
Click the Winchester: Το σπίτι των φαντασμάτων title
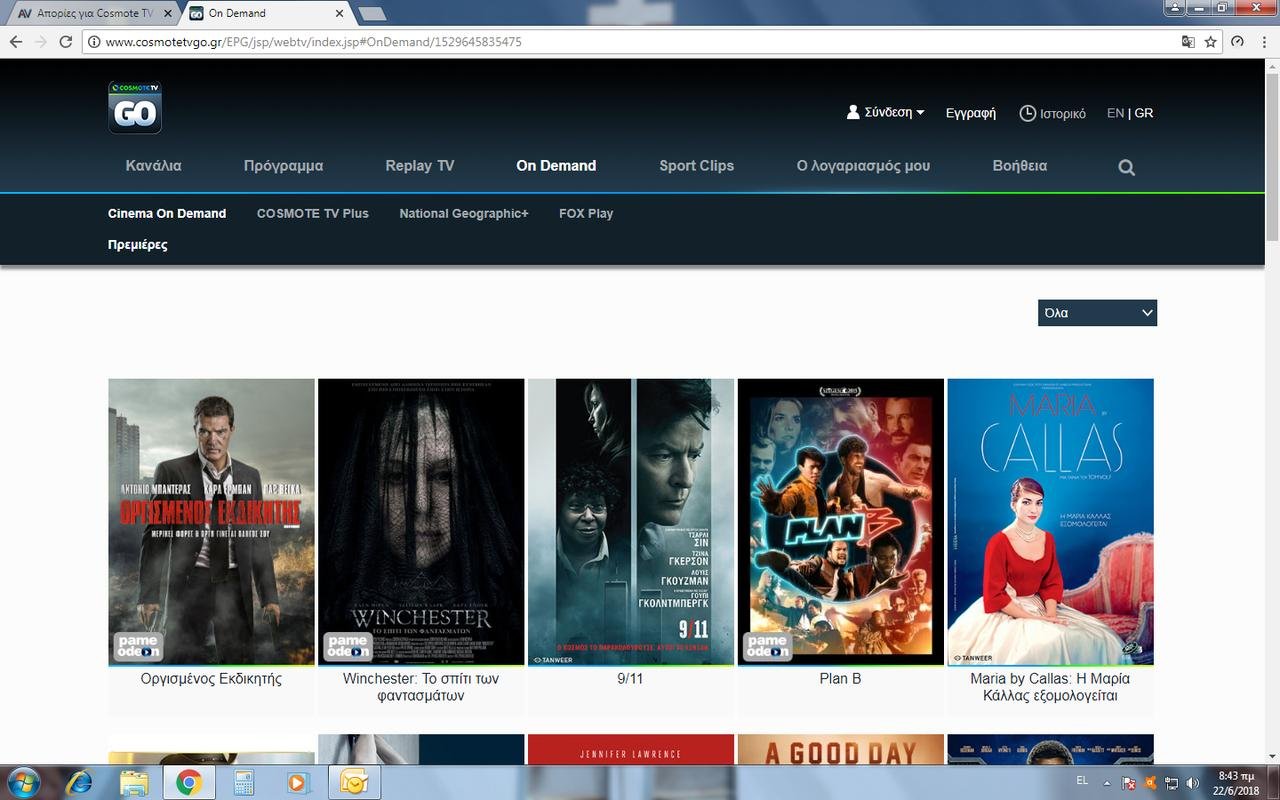[x=421, y=687]
